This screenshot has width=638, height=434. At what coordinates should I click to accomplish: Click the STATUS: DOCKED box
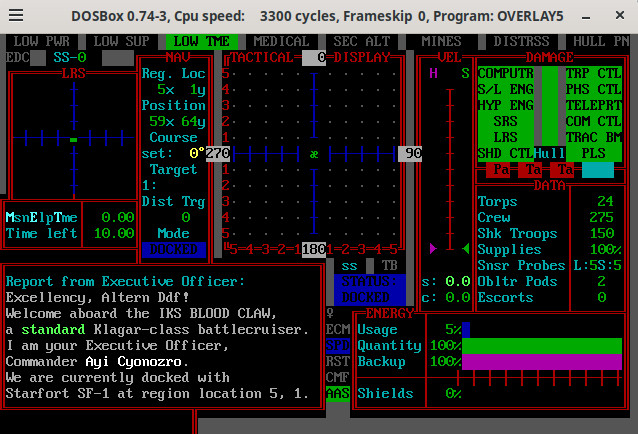click(365, 290)
